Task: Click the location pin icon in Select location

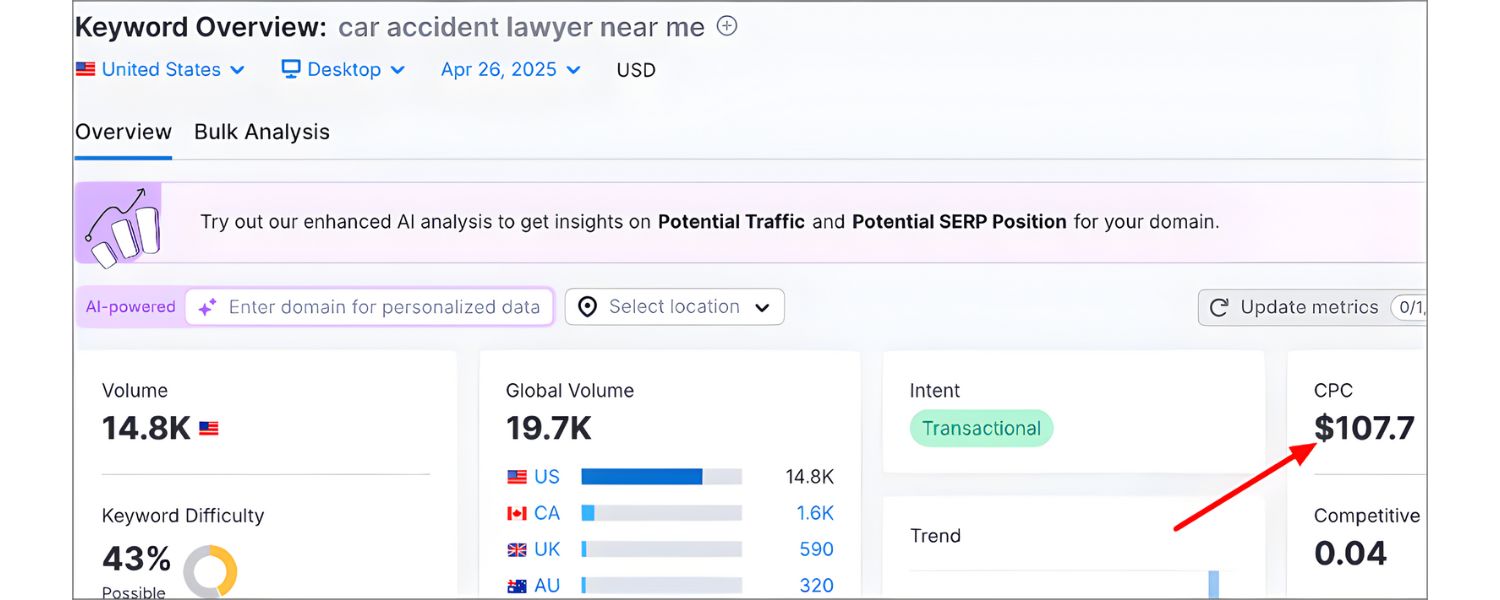Action: coord(587,307)
